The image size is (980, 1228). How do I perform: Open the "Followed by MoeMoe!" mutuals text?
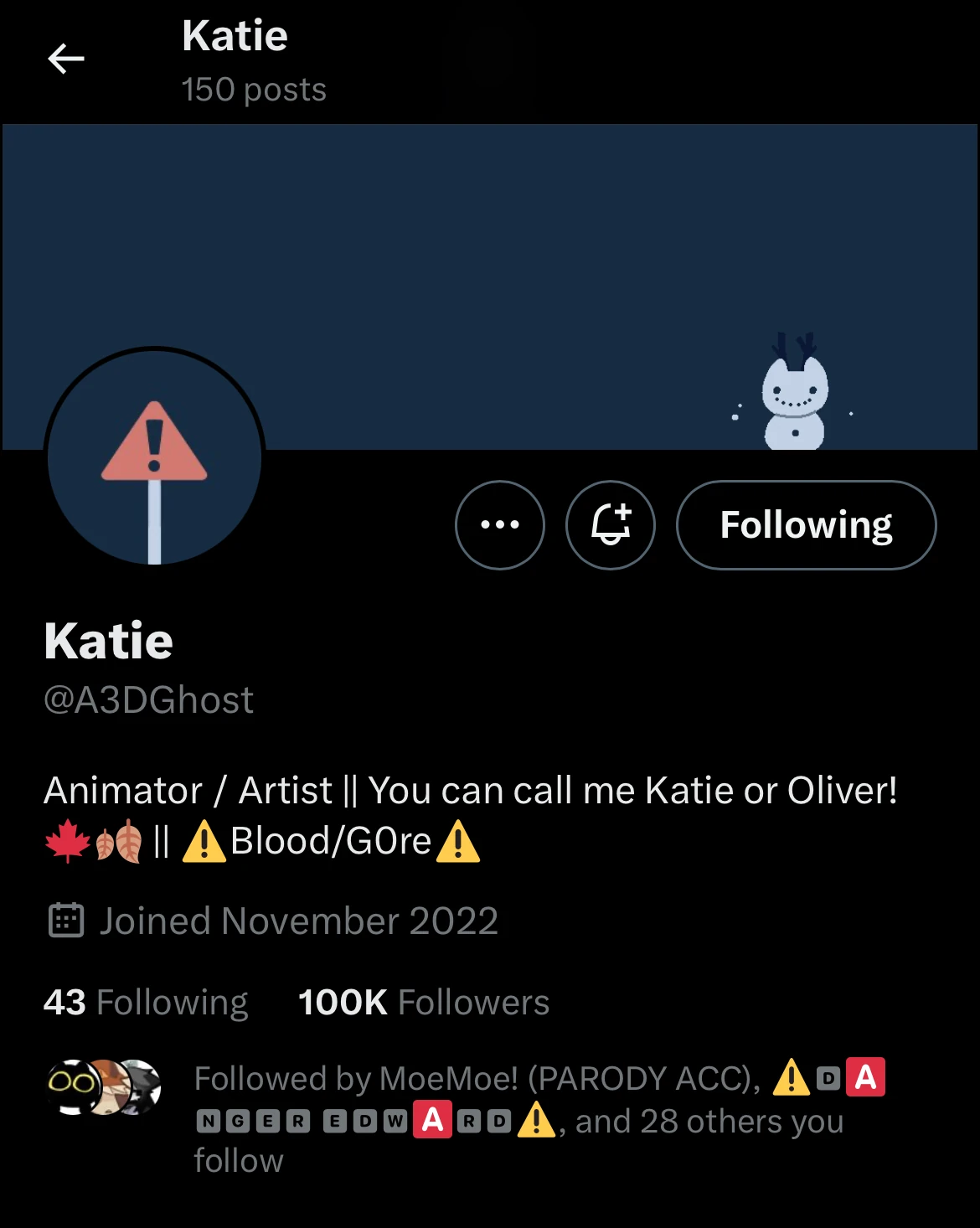477,1079
